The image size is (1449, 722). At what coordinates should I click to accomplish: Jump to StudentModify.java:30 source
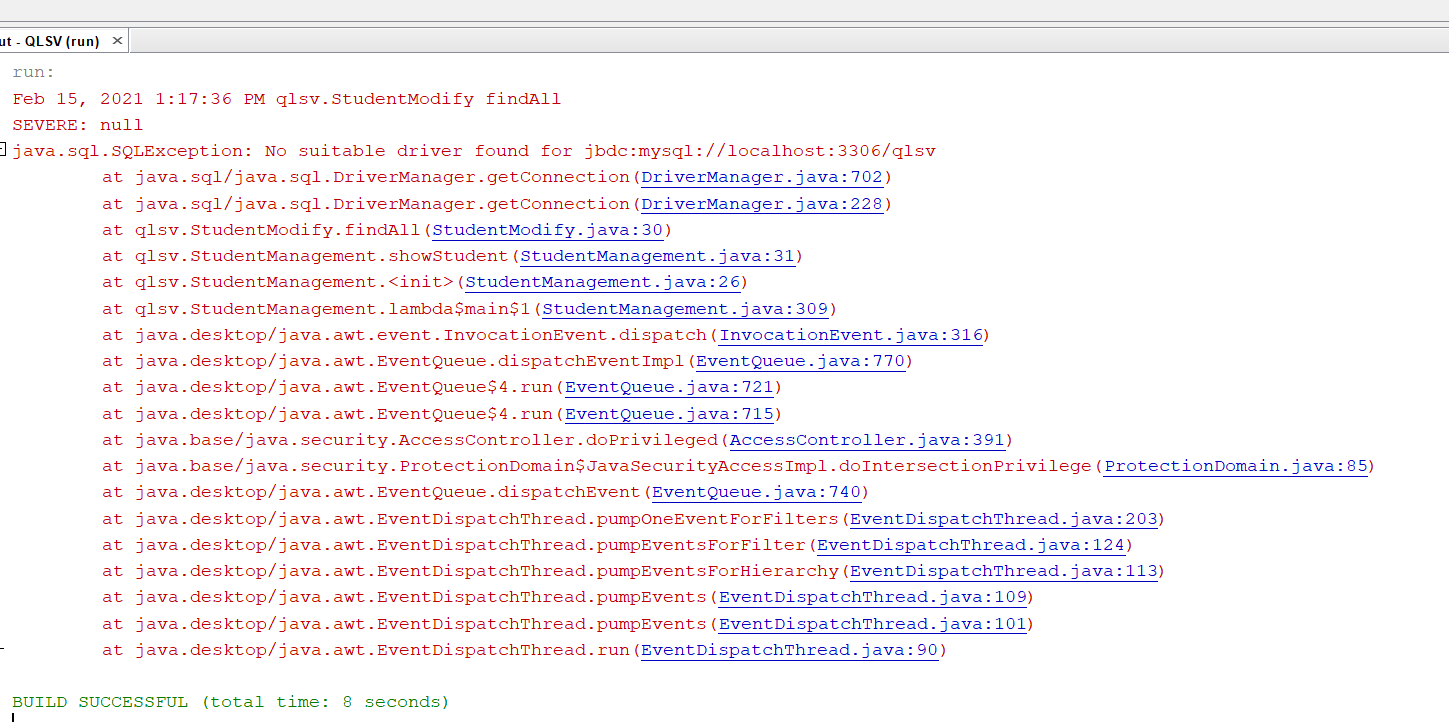pyautogui.click(x=548, y=230)
